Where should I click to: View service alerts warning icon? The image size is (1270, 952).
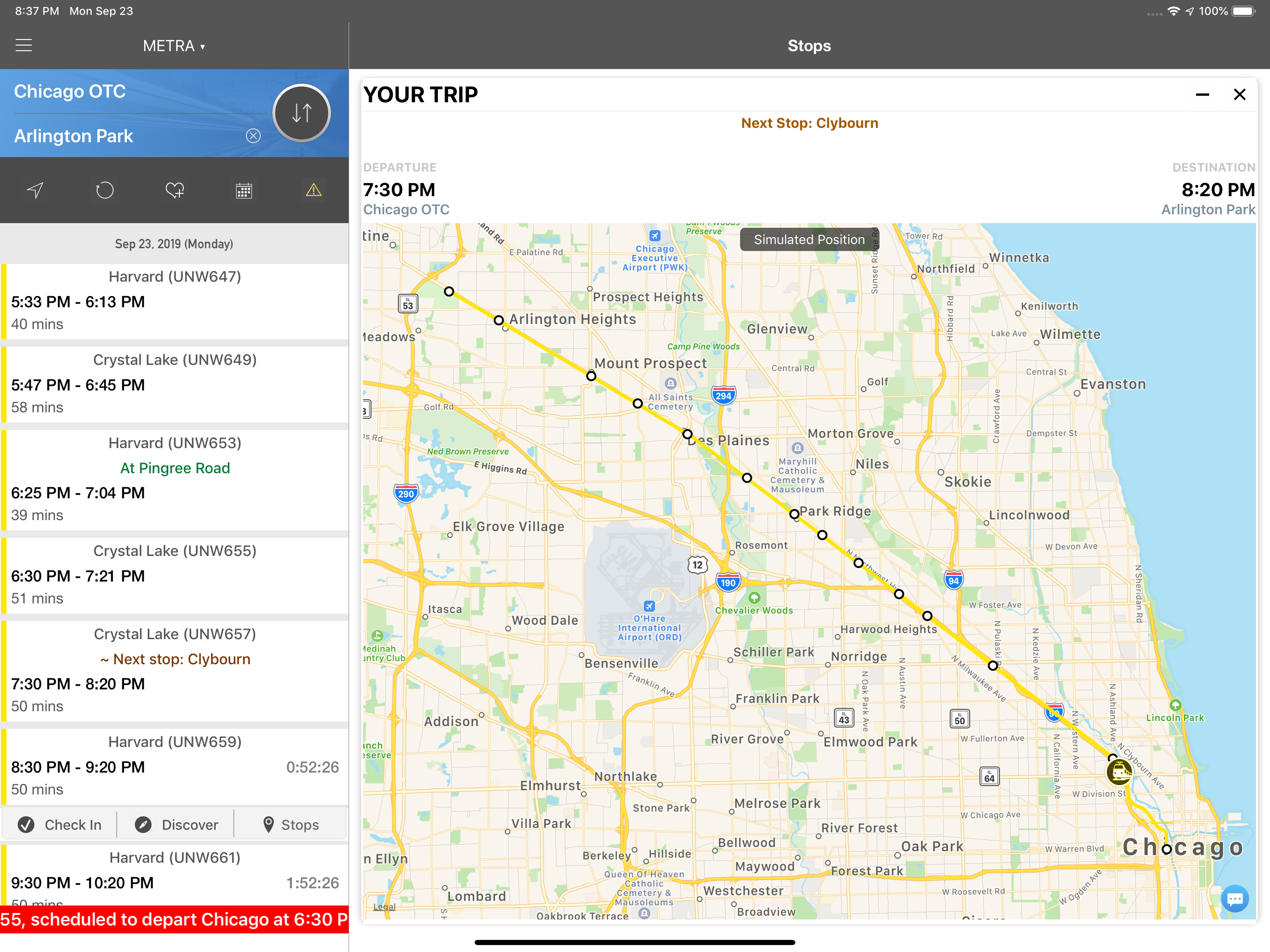pyautogui.click(x=313, y=190)
